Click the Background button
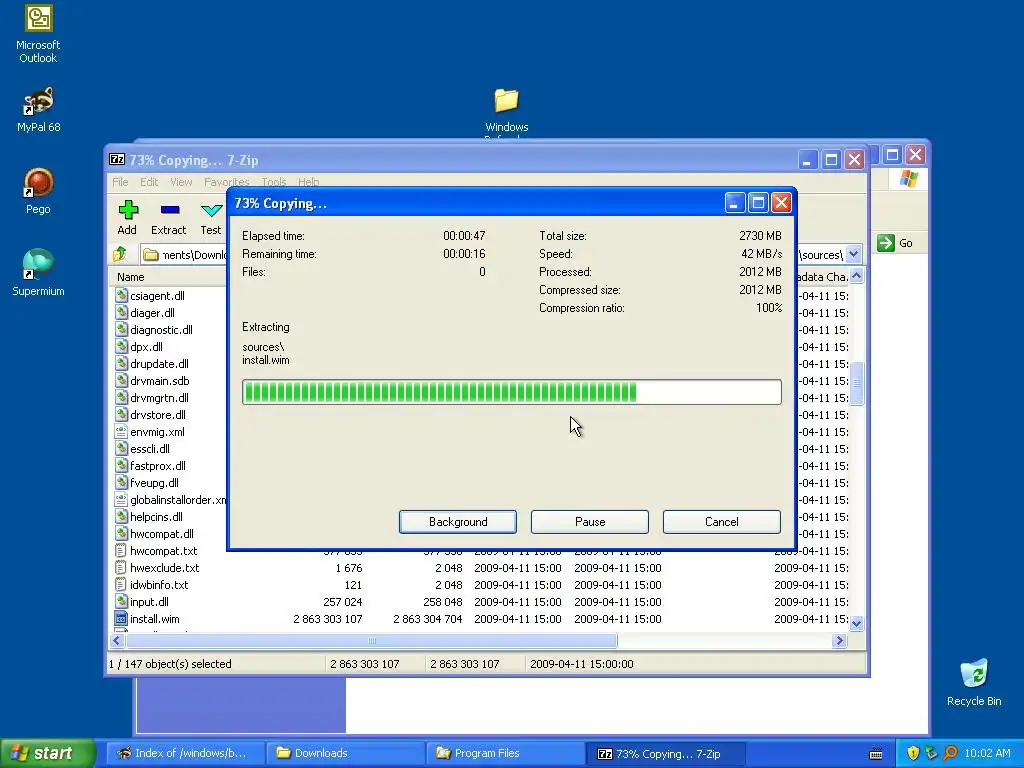This screenshot has width=1024, height=768. point(458,522)
